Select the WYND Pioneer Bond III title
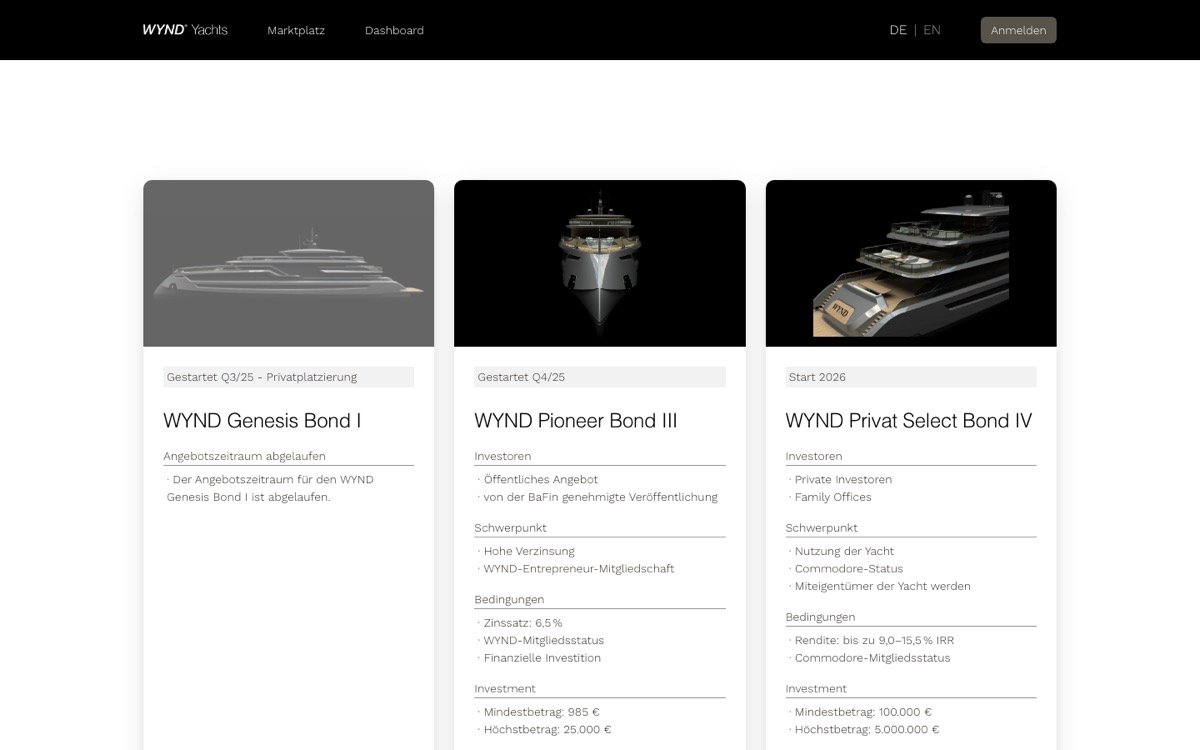Viewport: 1200px width, 750px height. pyautogui.click(x=576, y=421)
